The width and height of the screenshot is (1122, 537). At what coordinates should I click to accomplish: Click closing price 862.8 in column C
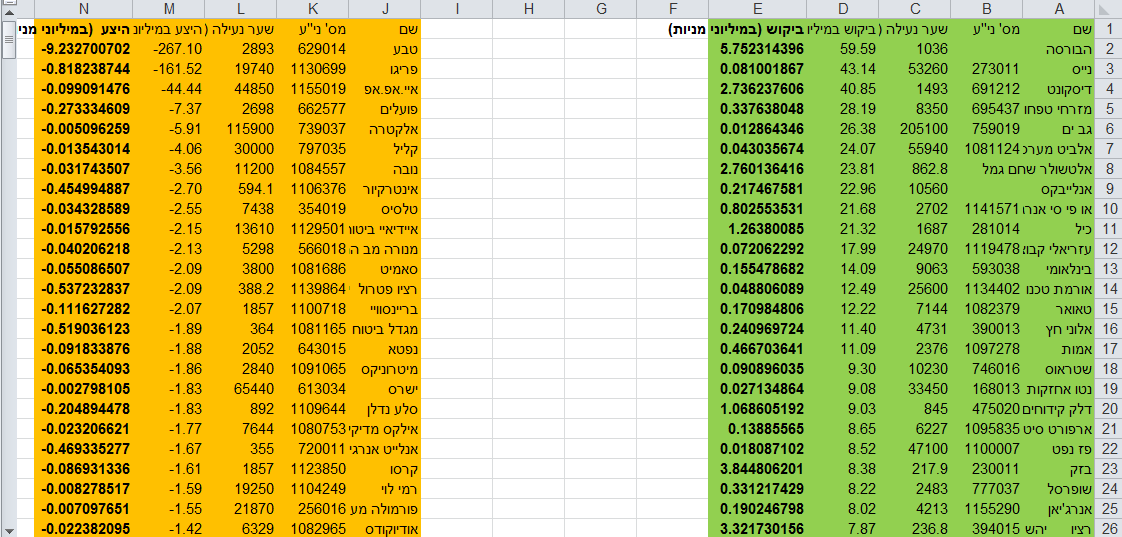[915, 170]
